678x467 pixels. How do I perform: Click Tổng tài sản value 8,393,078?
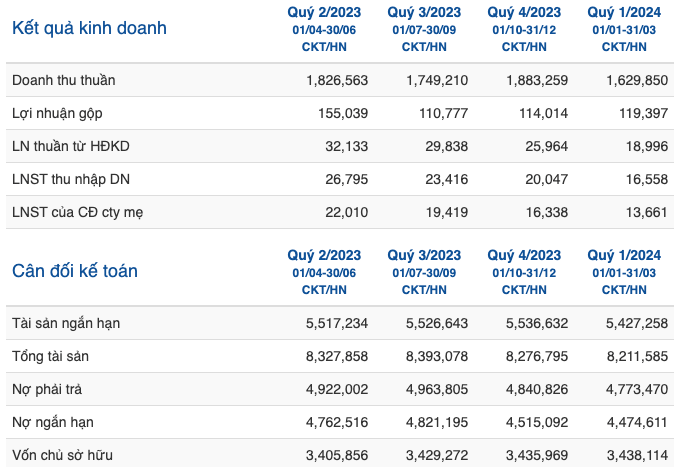pos(437,356)
